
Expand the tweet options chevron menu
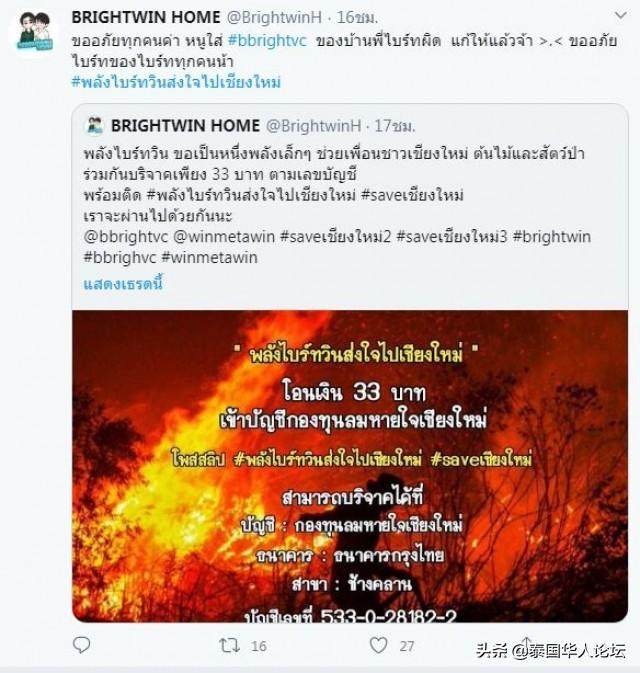pos(620,16)
